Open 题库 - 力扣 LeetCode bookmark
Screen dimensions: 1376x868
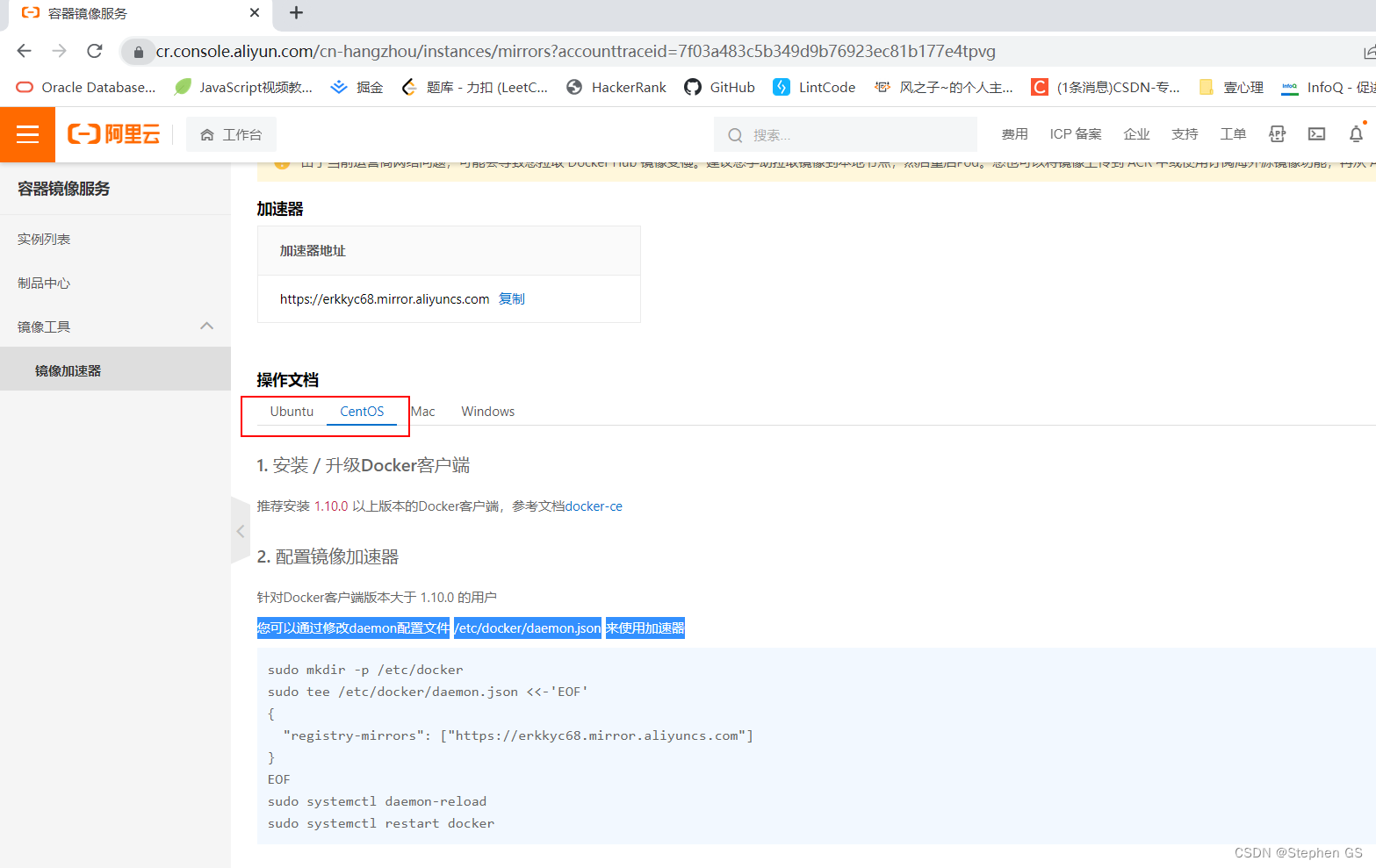pos(474,87)
